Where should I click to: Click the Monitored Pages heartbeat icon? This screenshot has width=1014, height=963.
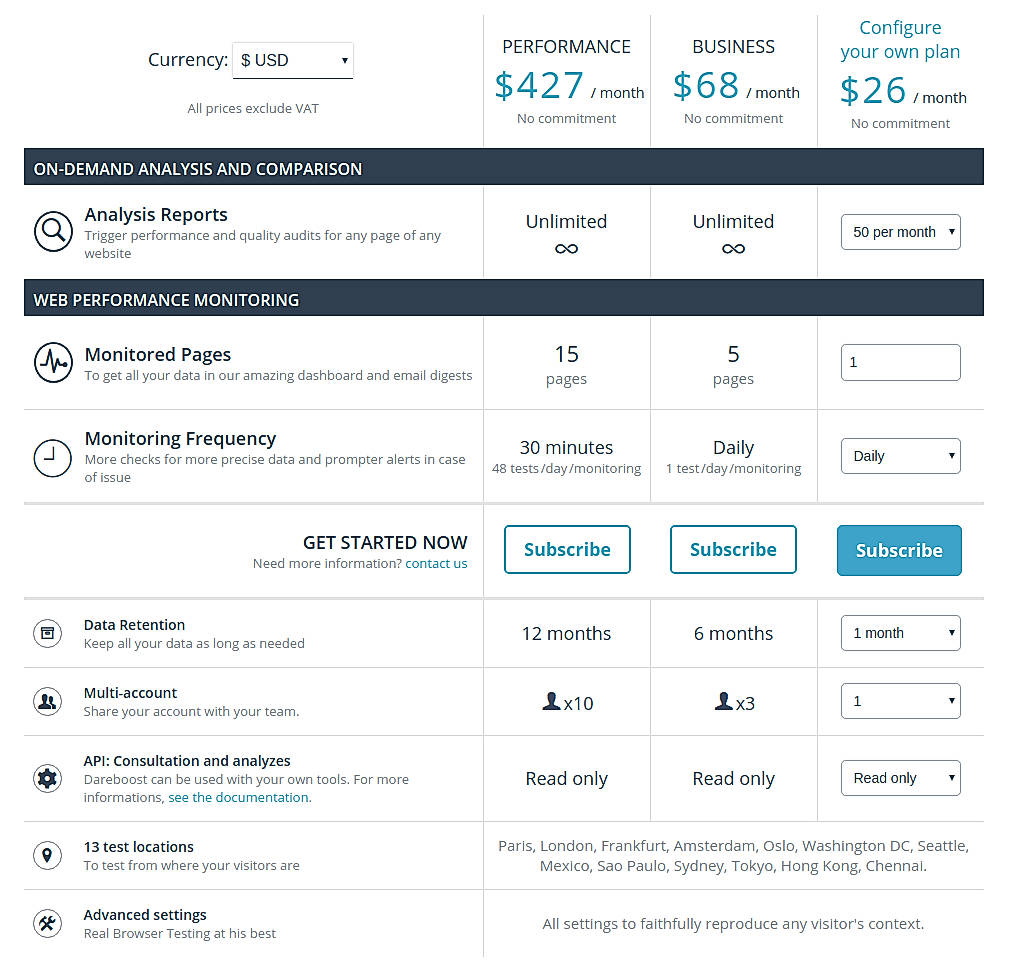pos(53,362)
